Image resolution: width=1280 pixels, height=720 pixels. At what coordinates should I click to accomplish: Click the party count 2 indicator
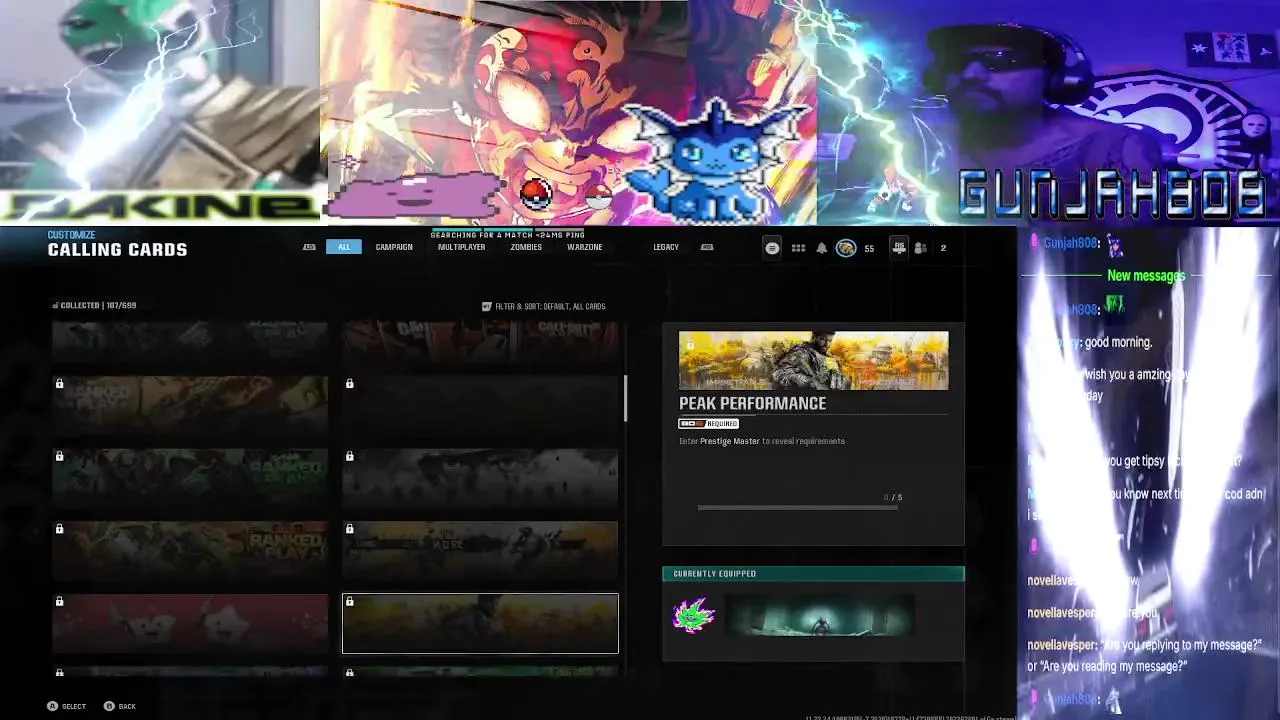pyautogui.click(x=942, y=248)
